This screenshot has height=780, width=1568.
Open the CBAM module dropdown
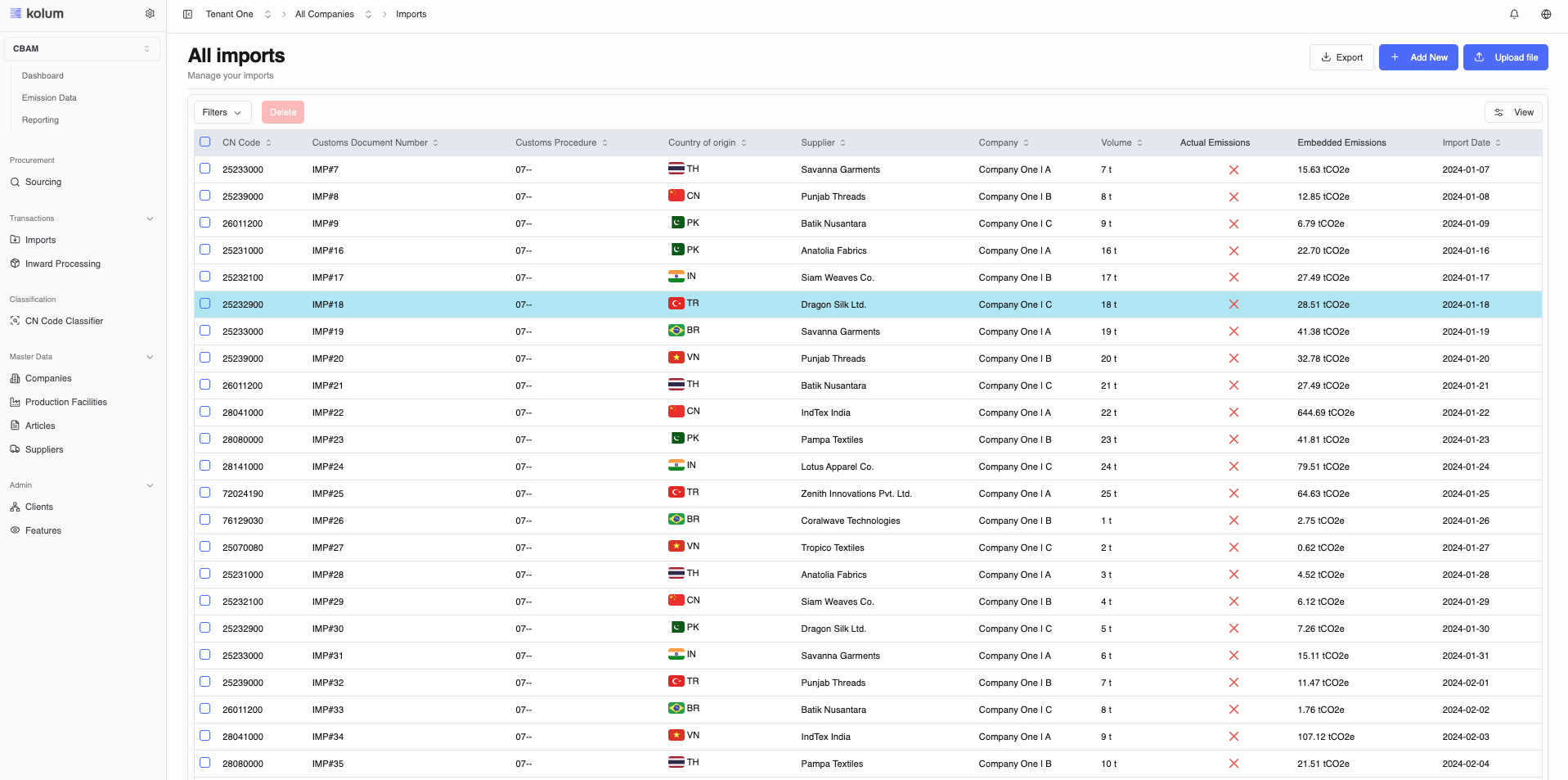82,49
